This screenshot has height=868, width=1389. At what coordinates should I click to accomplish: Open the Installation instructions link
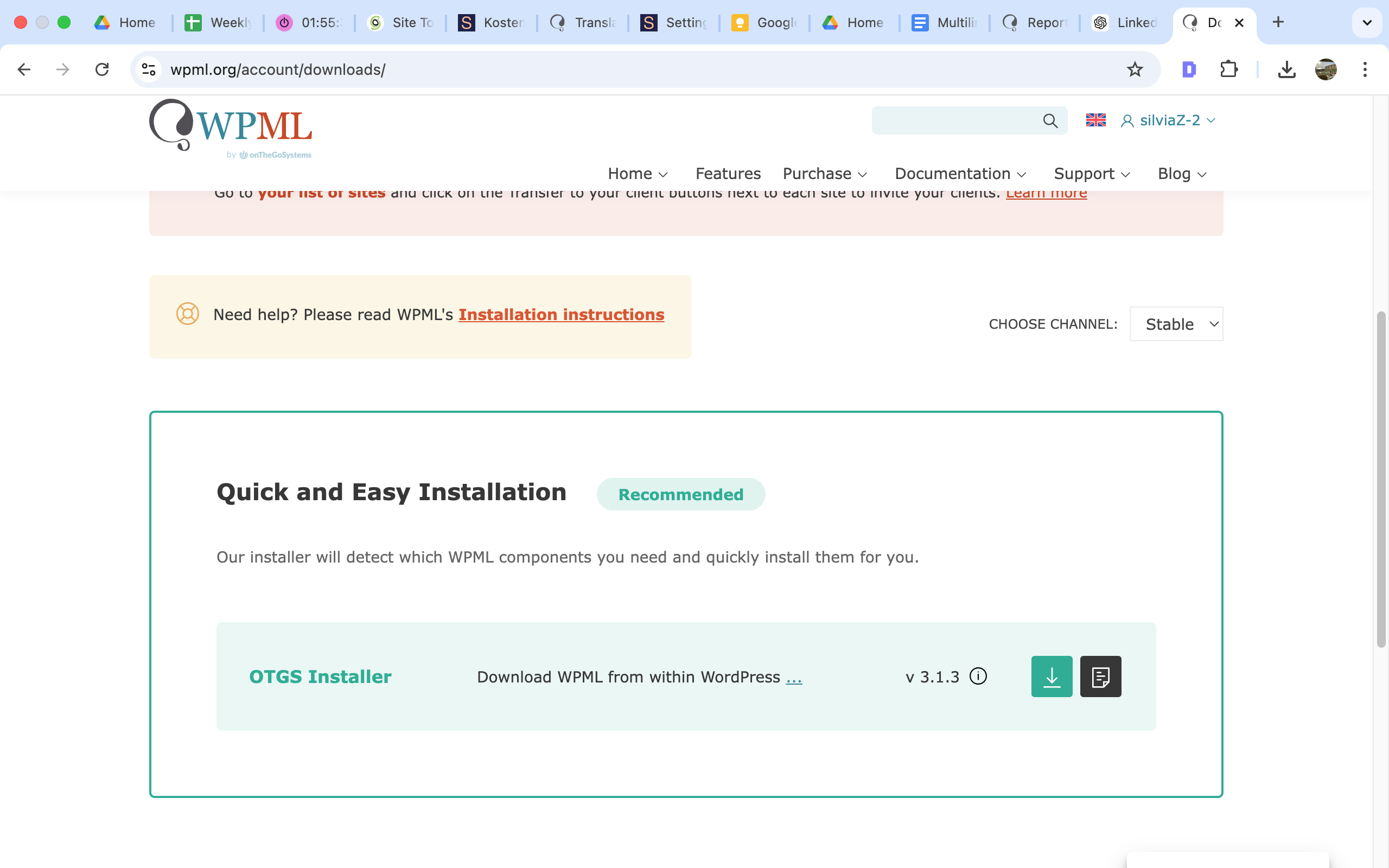562,315
